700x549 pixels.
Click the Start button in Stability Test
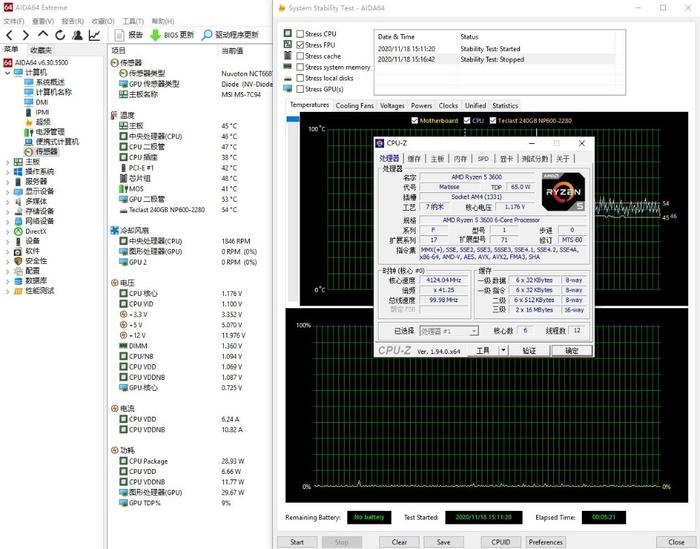click(297, 542)
